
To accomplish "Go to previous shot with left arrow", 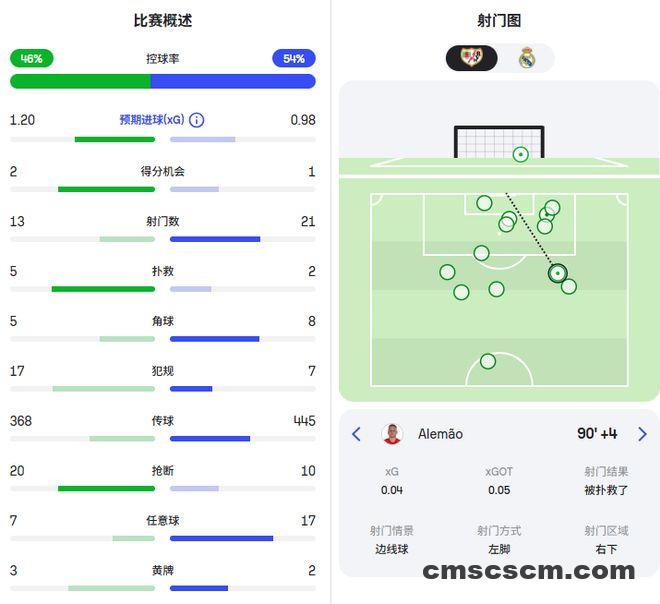I will coord(356,434).
